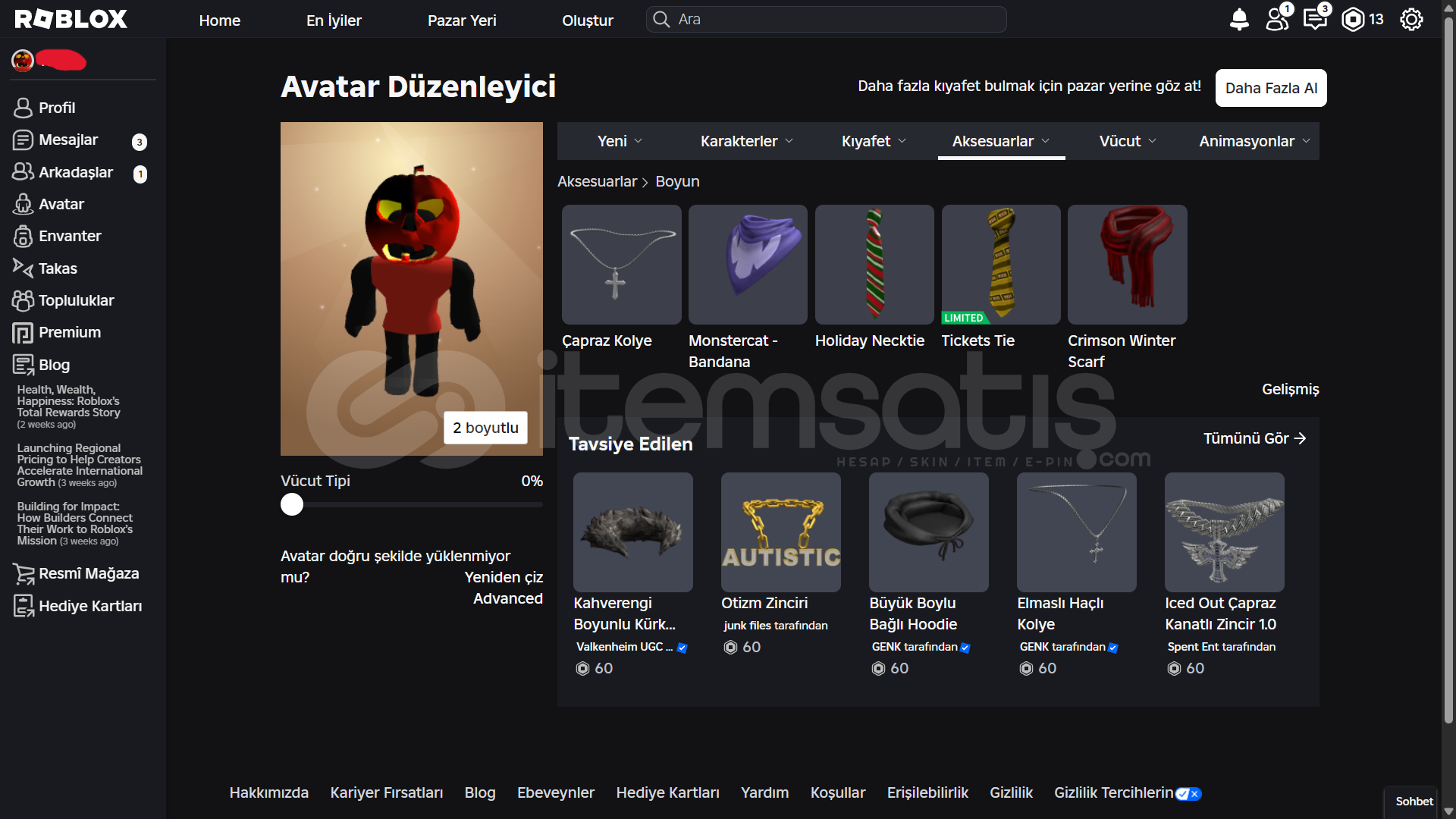
Task: Select the Monstercat Bandana thumbnail
Action: point(748,265)
